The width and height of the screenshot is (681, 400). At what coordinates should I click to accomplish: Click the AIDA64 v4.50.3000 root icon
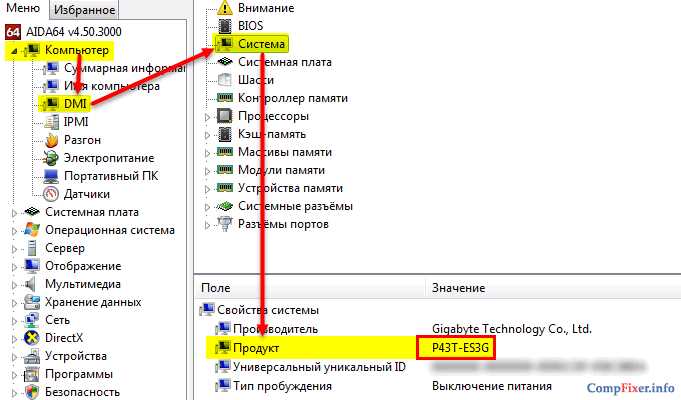coord(13,32)
